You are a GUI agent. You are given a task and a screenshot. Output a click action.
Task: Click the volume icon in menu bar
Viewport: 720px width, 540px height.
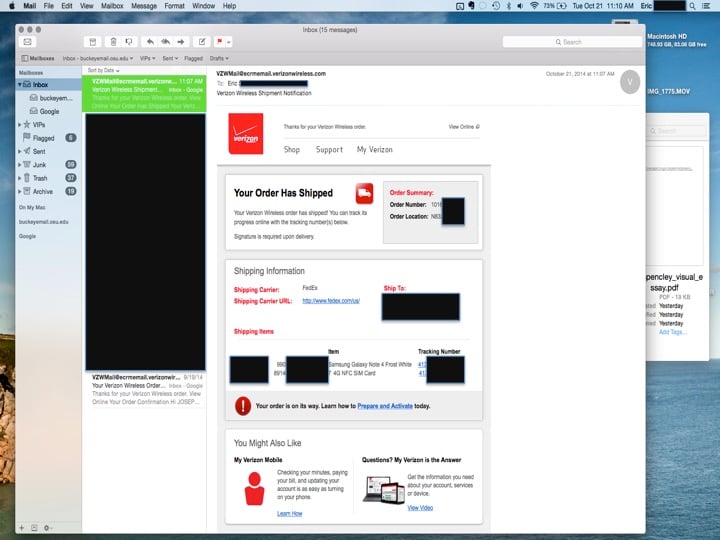click(520, 6)
